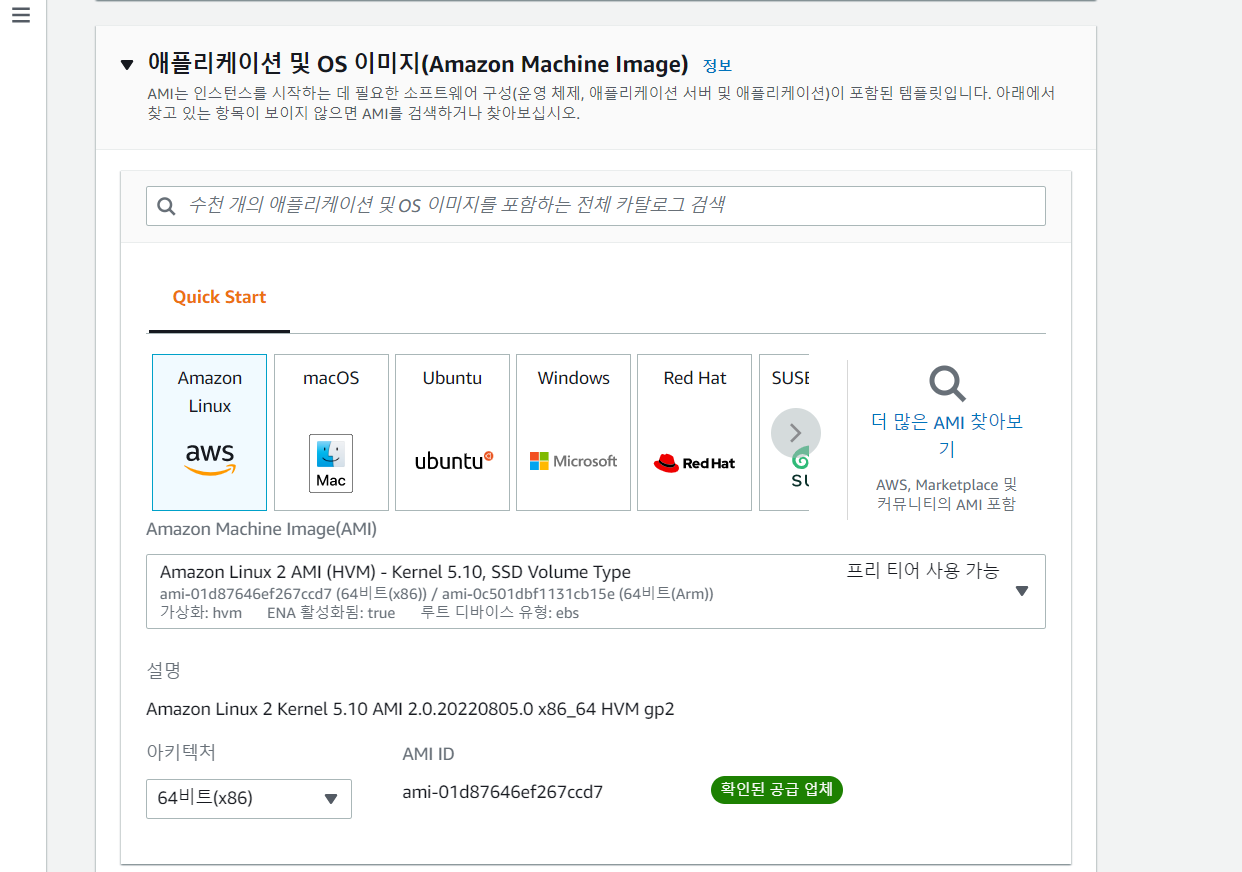Viewport: 1242px width, 872px height.
Task: Click the 프리 티어 사용 가능 label
Action: tap(923, 571)
